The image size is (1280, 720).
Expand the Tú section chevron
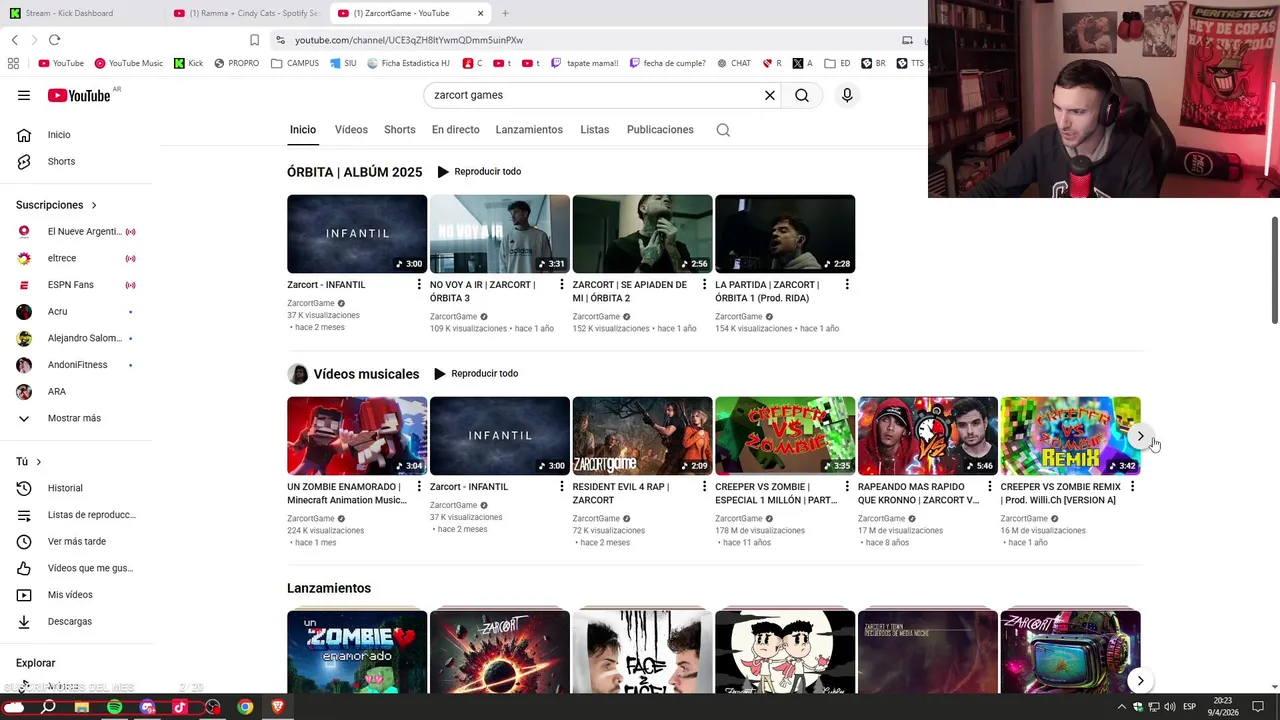tap(38, 462)
